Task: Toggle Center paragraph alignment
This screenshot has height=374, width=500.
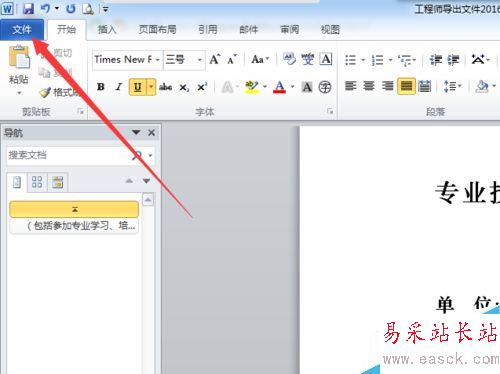Action: (369, 86)
